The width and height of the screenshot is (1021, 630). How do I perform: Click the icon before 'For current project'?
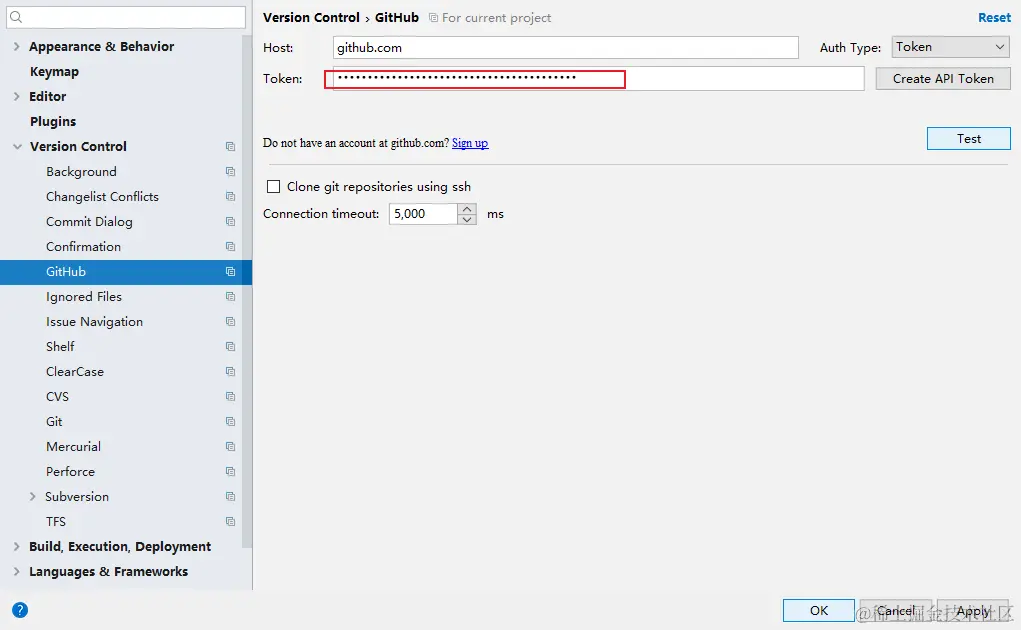click(433, 18)
